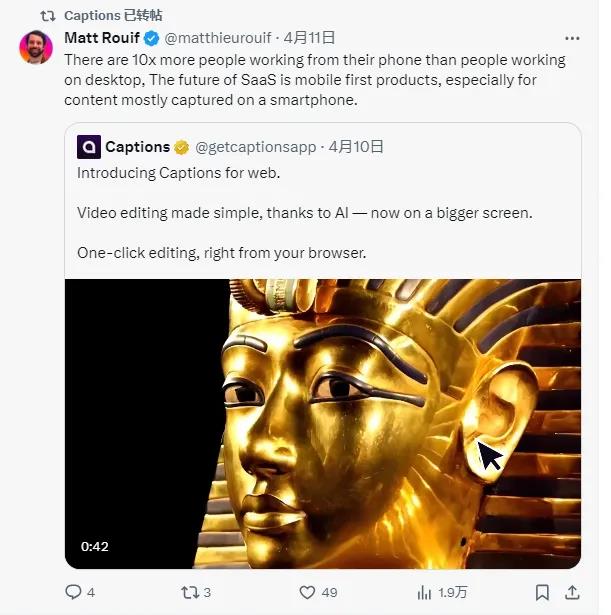Like the tweet with the heart icon

(x=308, y=592)
